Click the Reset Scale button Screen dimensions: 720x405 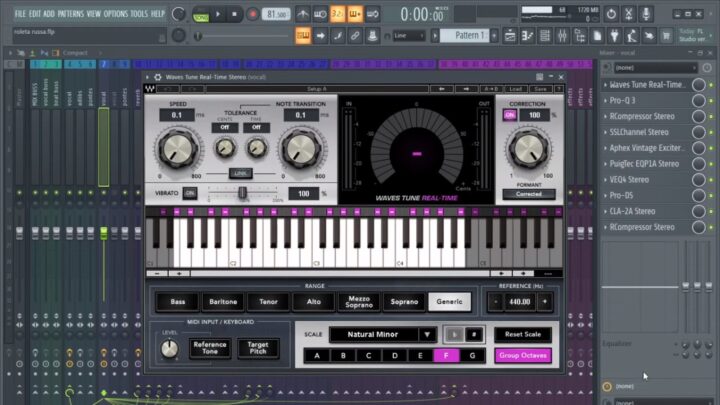coord(523,334)
